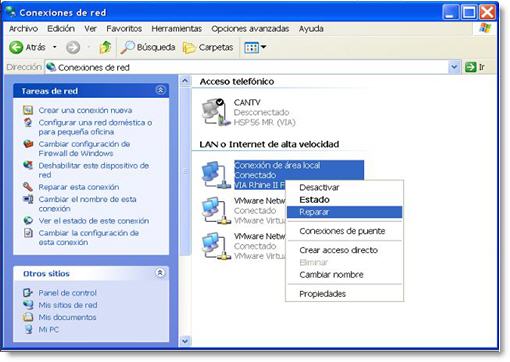The width and height of the screenshot is (510, 362).
Task: Click Configurar una red doméstica link
Action: point(95,127)
